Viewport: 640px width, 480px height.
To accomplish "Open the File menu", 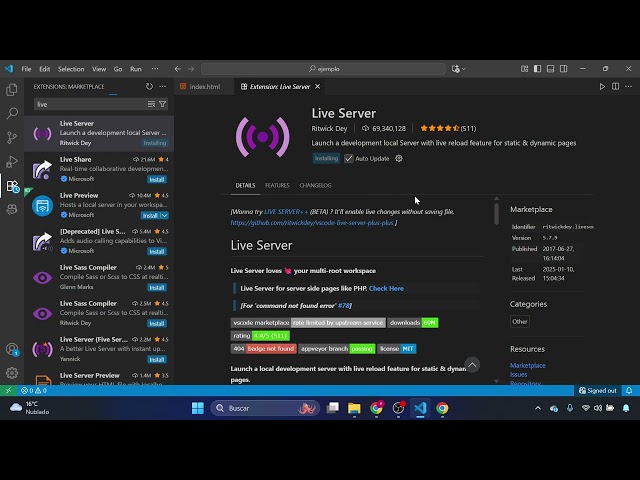I will 27,69.
